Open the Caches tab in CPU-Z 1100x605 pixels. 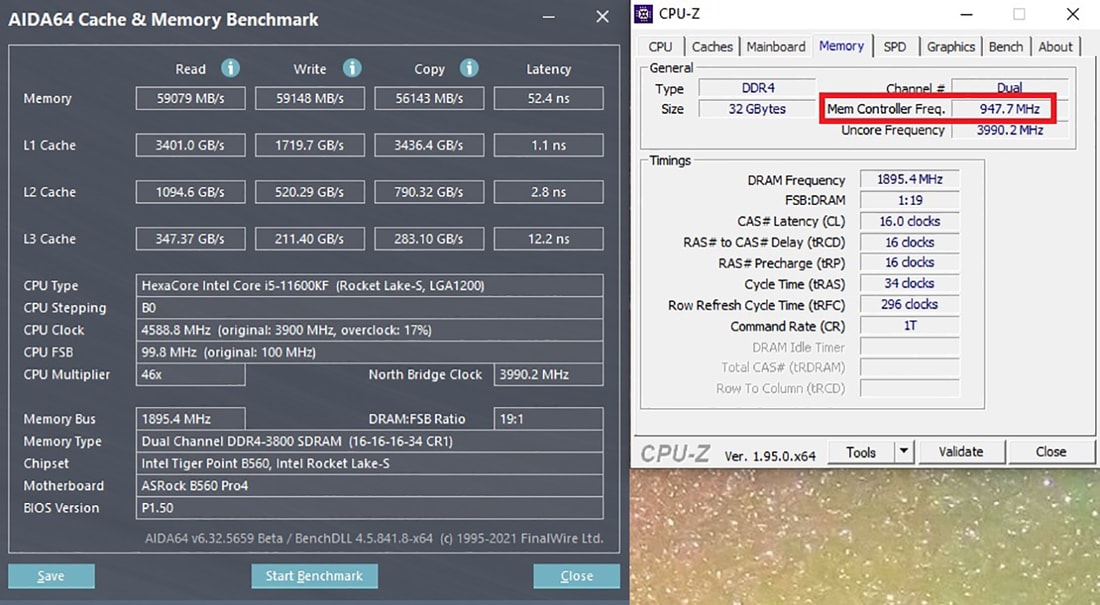712,46
